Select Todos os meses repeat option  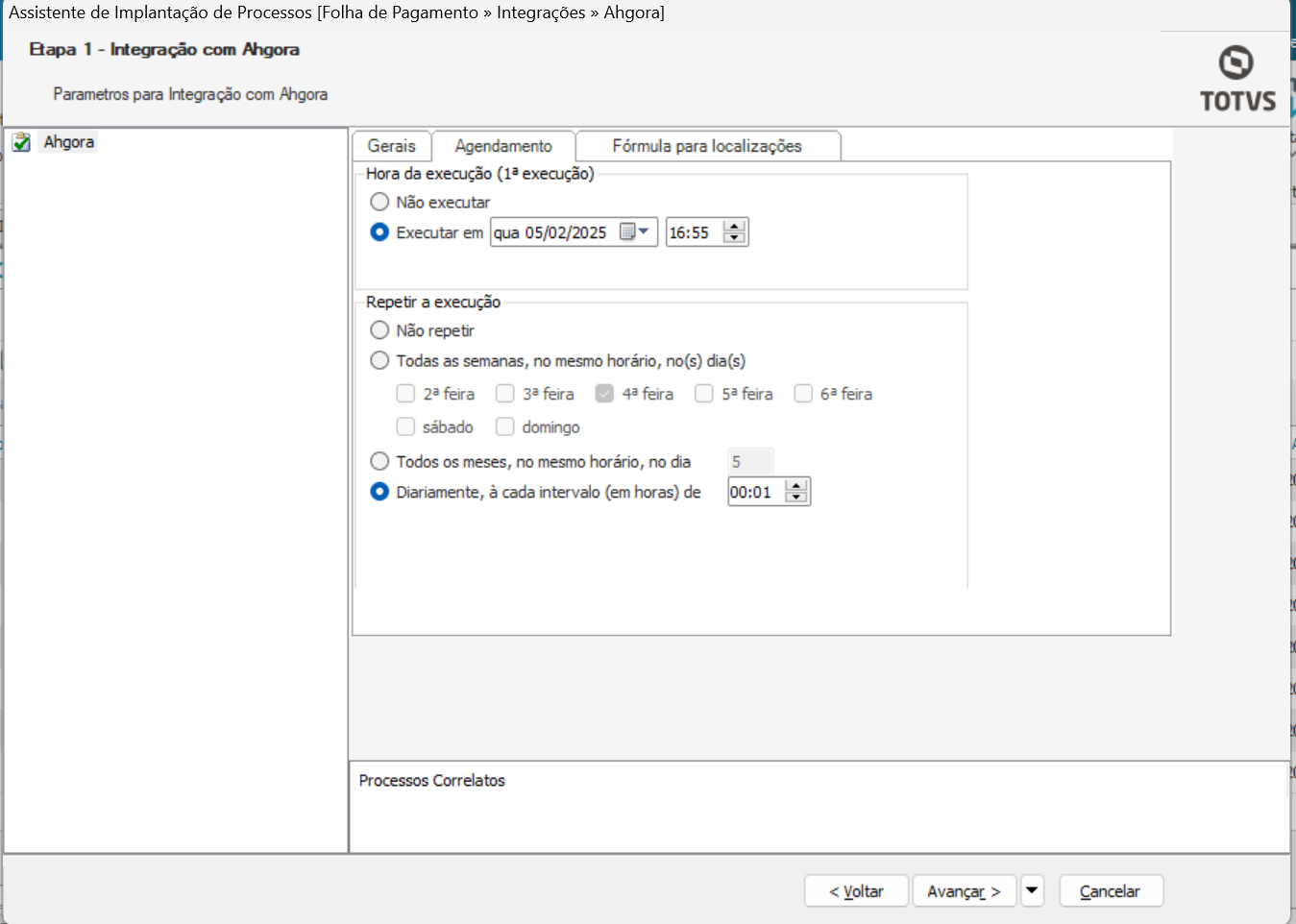[379, 462]
